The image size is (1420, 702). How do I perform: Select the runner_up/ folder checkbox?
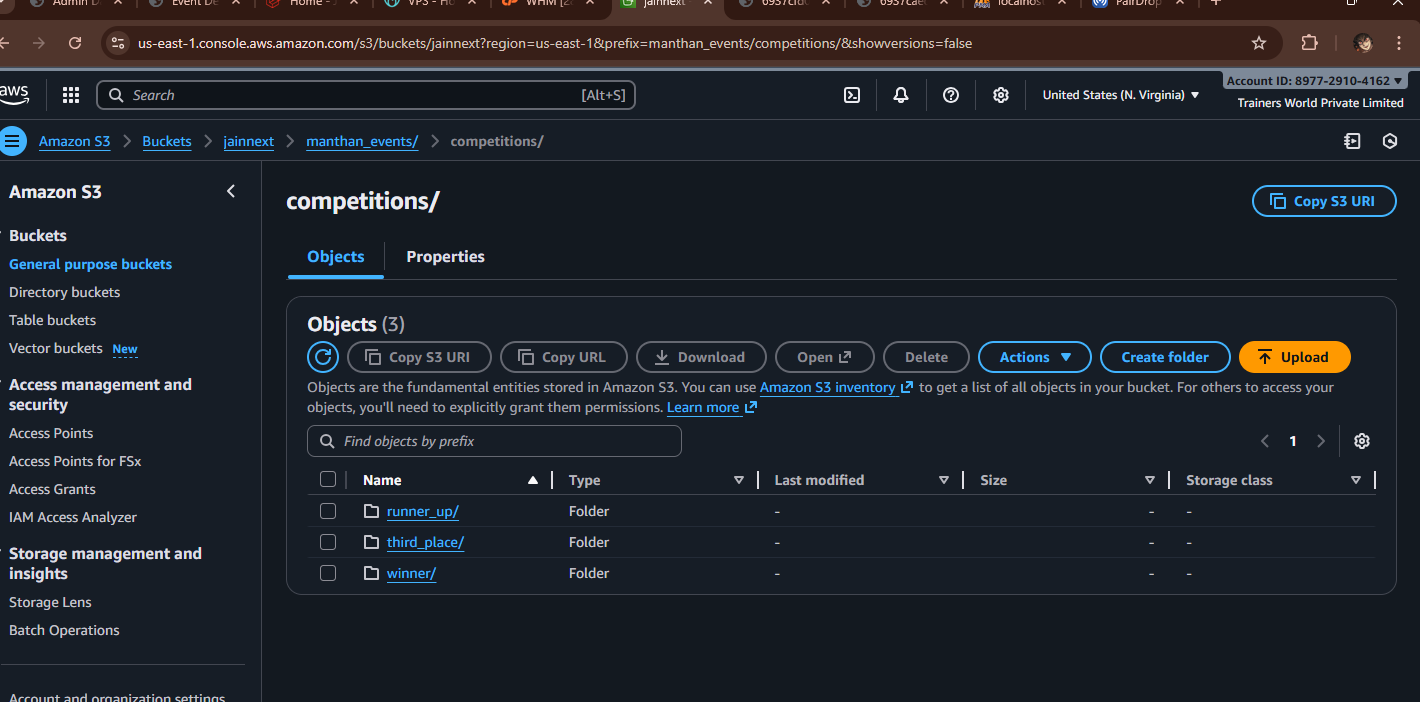click(x=328, y=511)
